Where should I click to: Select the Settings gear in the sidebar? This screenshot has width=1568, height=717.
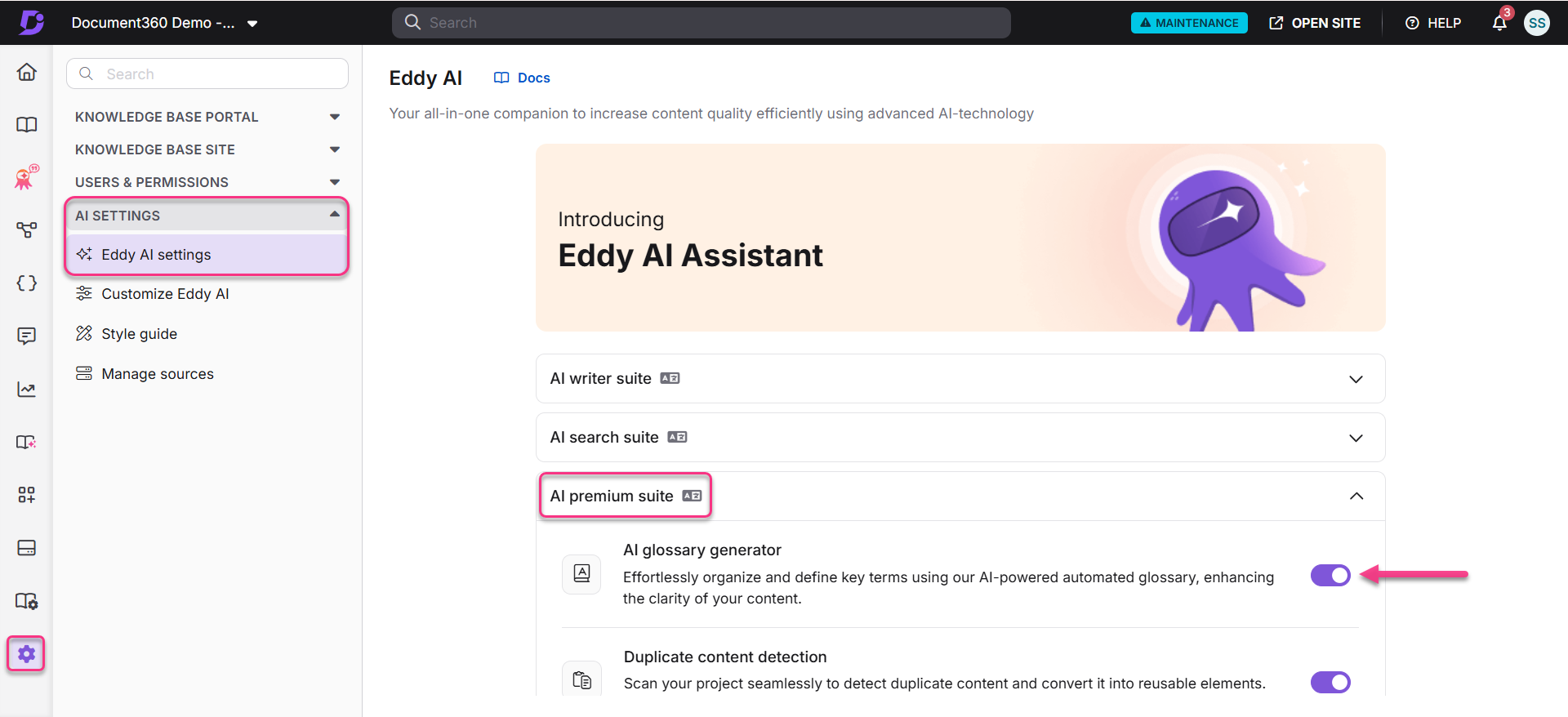coord(25,653)
